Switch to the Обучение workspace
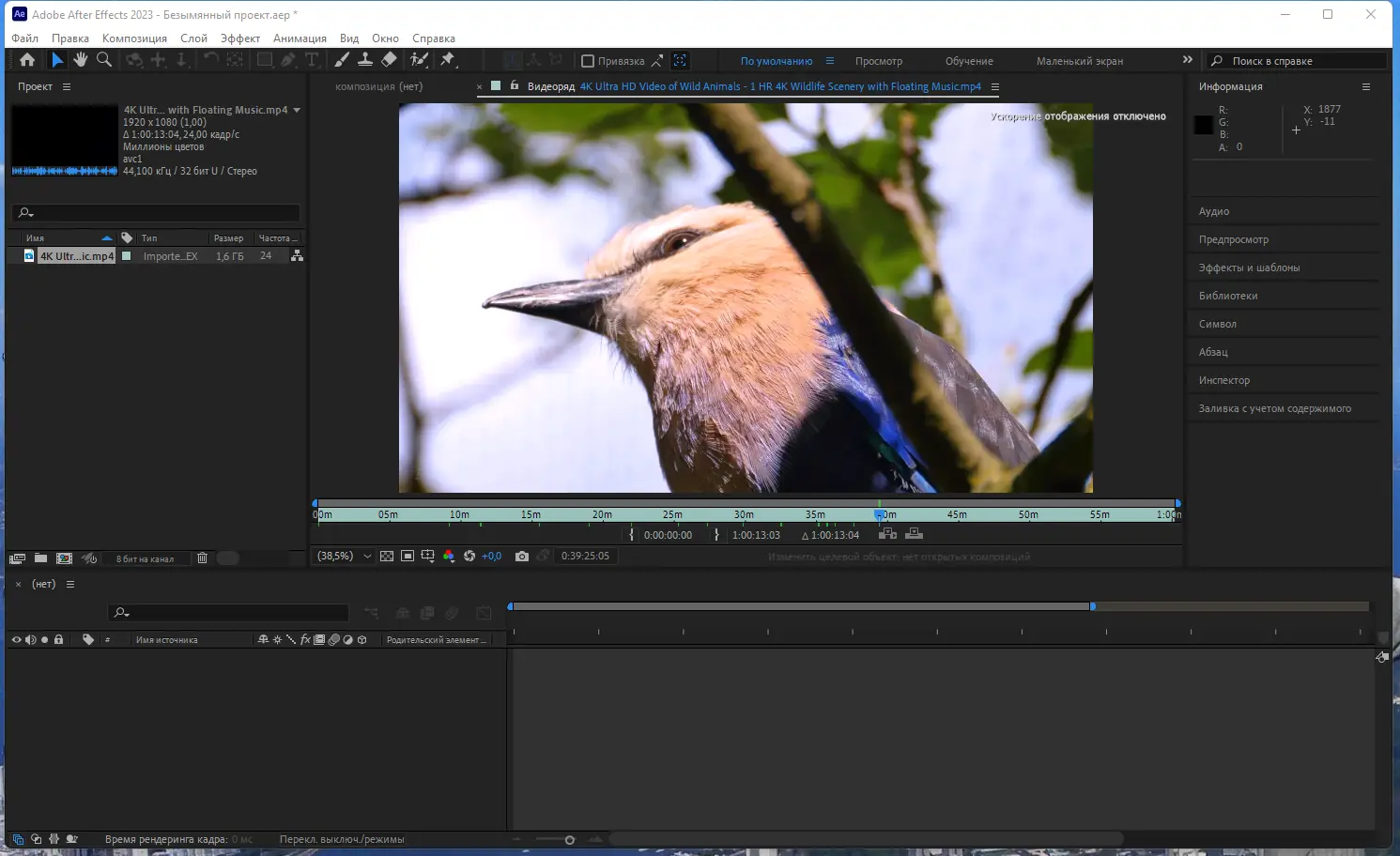Screen dimensions: 1400x856 [969, 61]
